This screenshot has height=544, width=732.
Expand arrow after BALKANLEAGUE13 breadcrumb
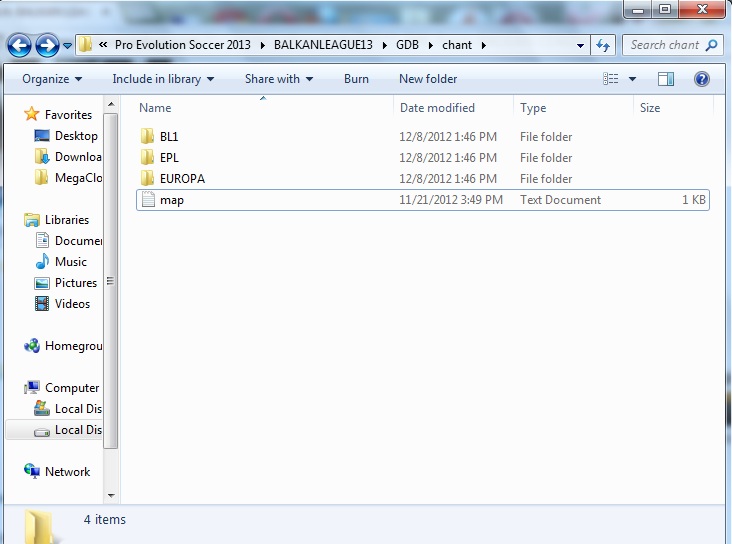coord(385,45)
